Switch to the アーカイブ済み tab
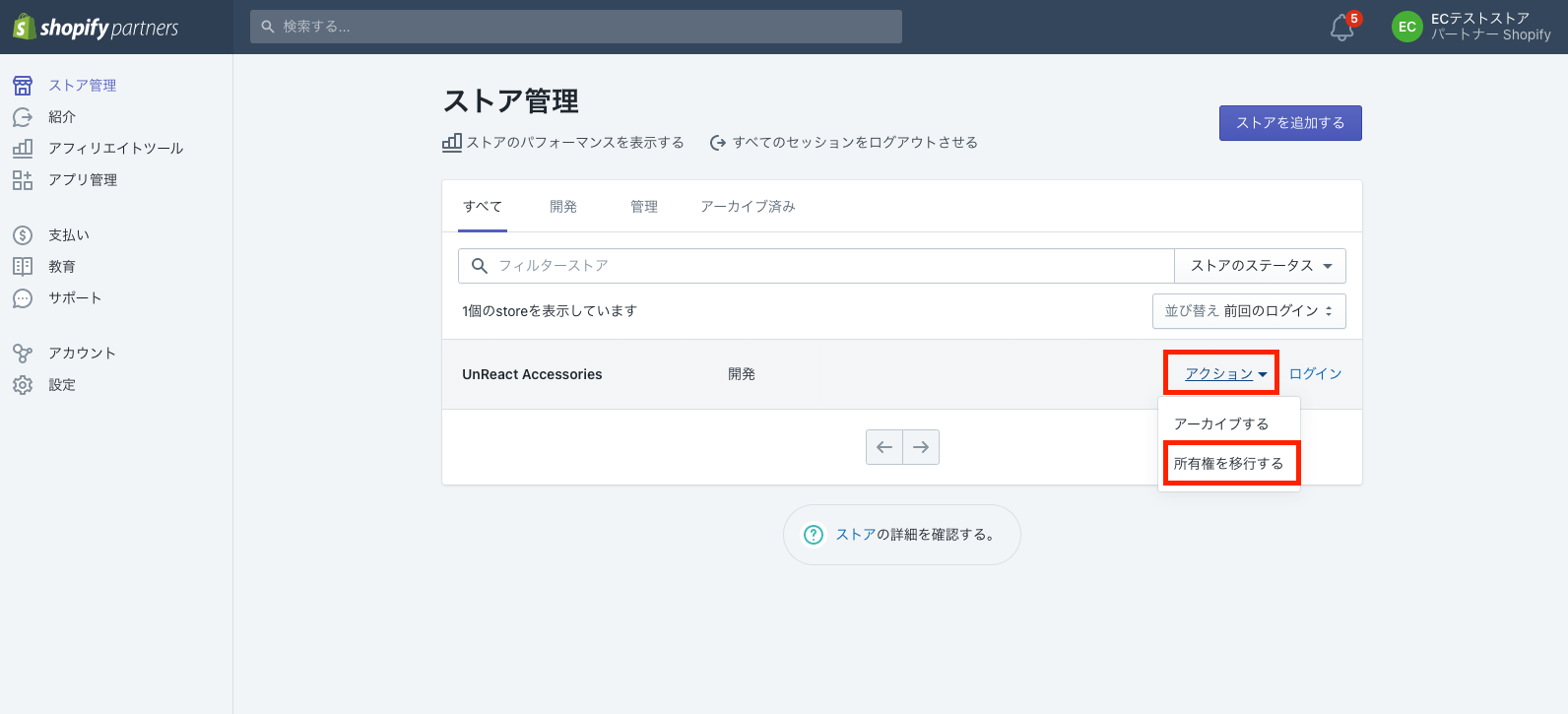 point(748,207)
